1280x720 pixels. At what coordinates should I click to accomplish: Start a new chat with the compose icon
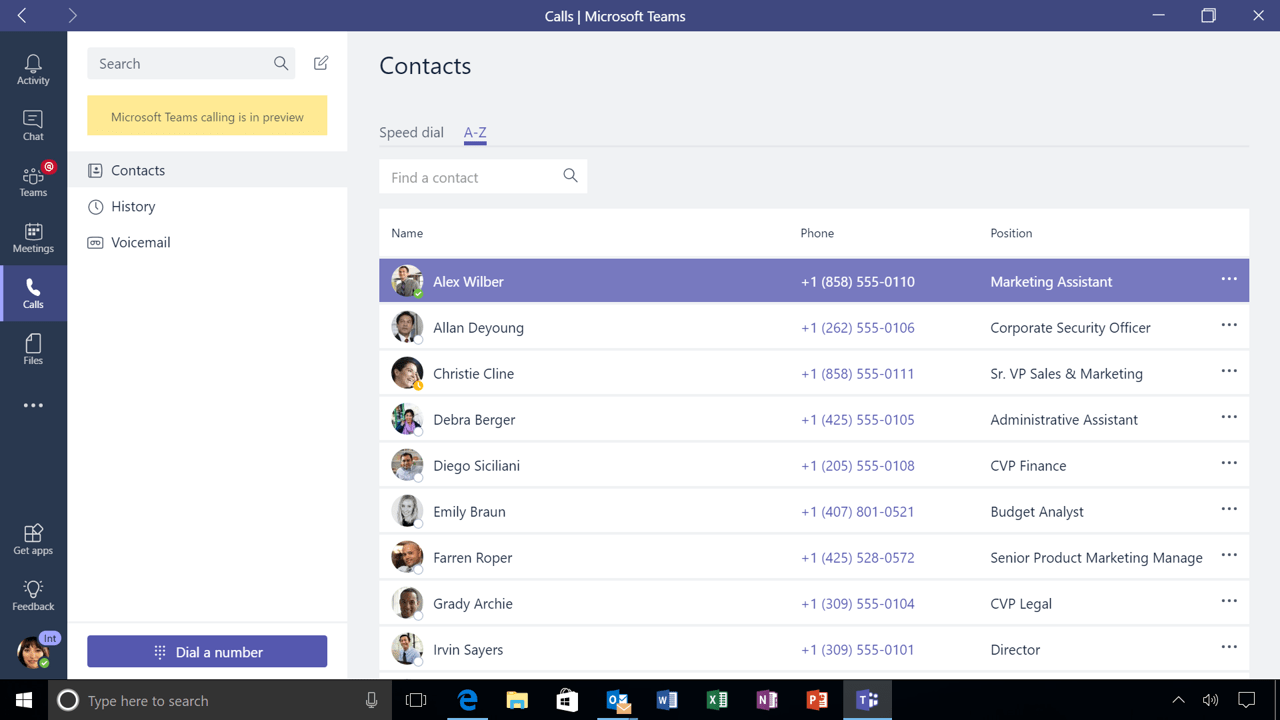320,62
